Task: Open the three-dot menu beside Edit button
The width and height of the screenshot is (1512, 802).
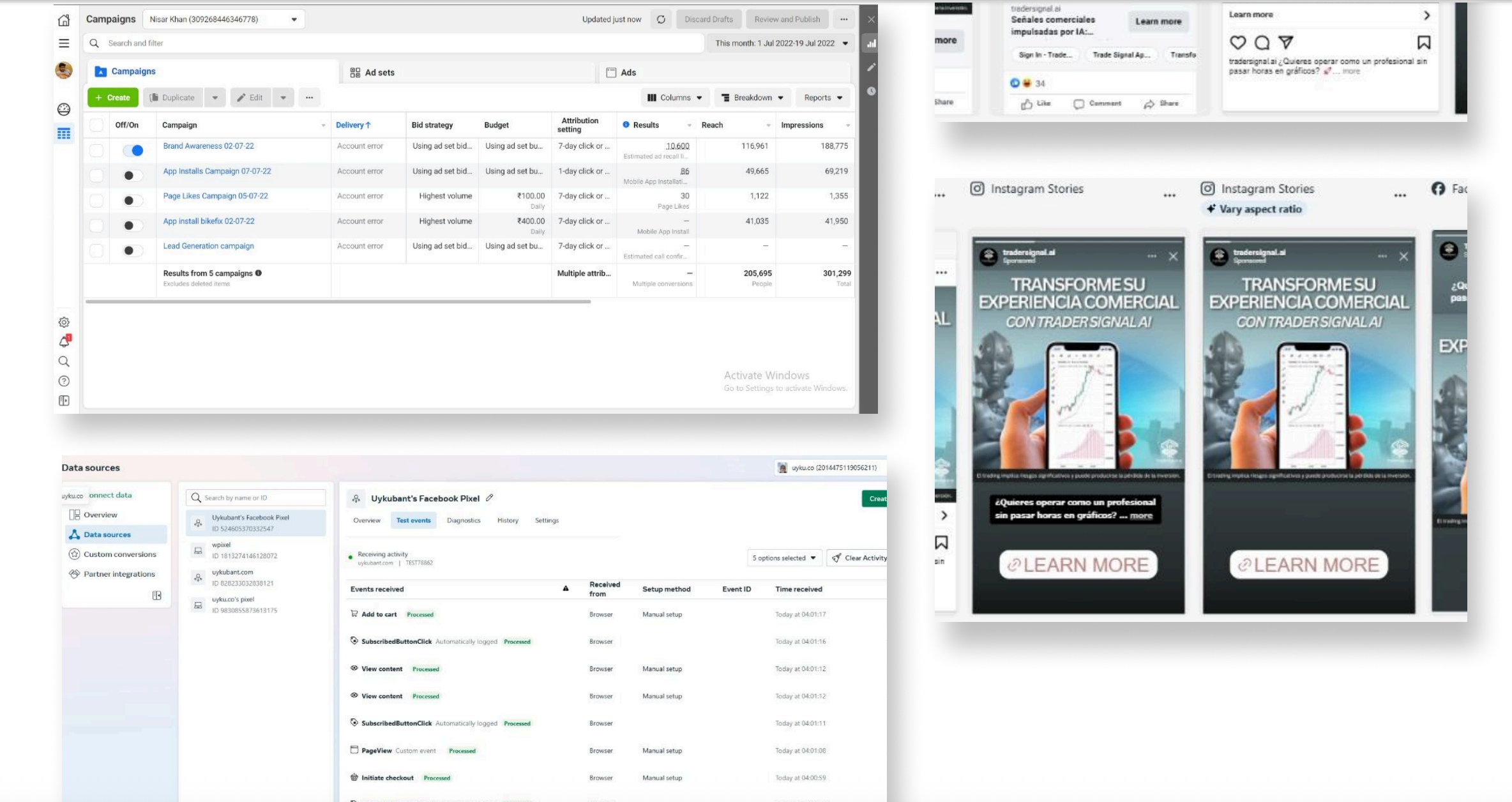Action: click(310, 98)
